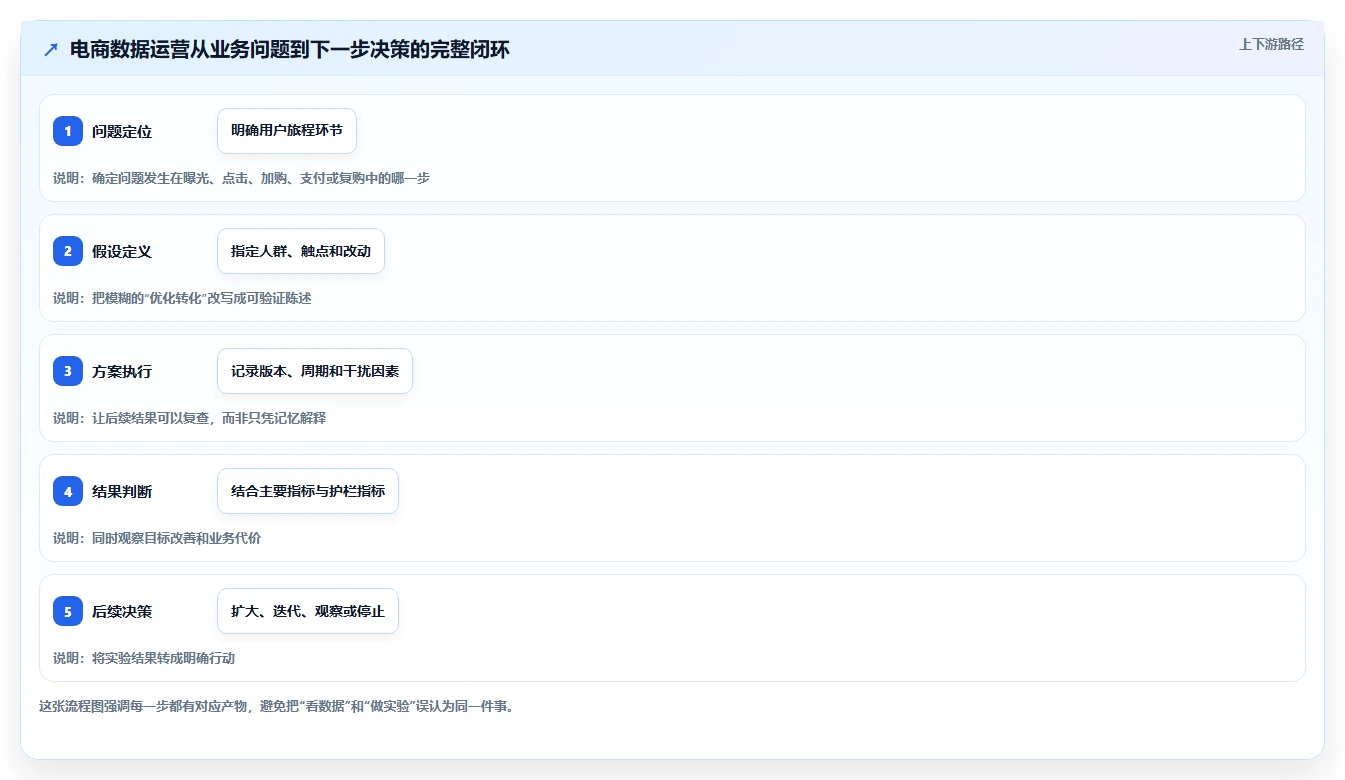Click step number 1 badge
This screenshot has height=780, width=1345.
click(x=68, y=131)
